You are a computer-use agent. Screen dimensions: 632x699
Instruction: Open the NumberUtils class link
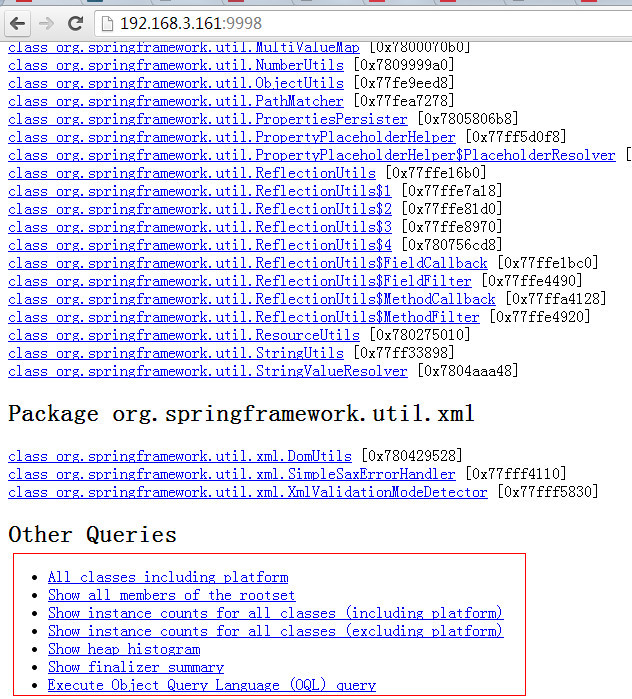tap(176, 65)
